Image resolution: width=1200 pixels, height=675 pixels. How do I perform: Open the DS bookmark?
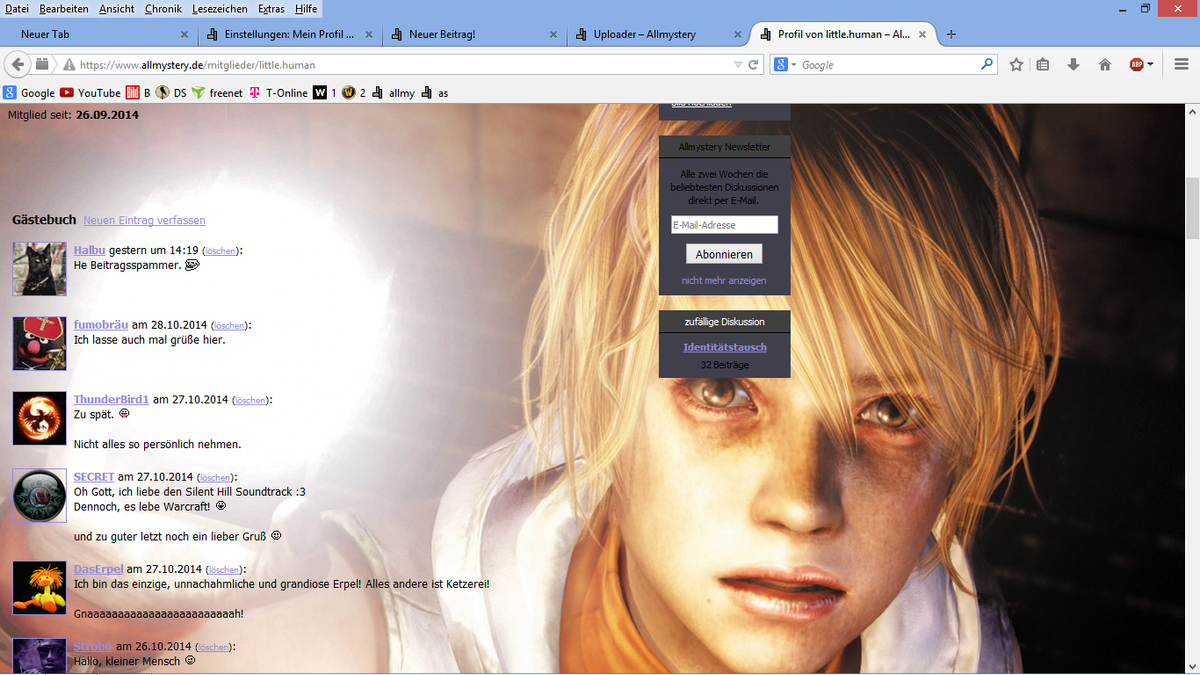click(x=171, y=93)
